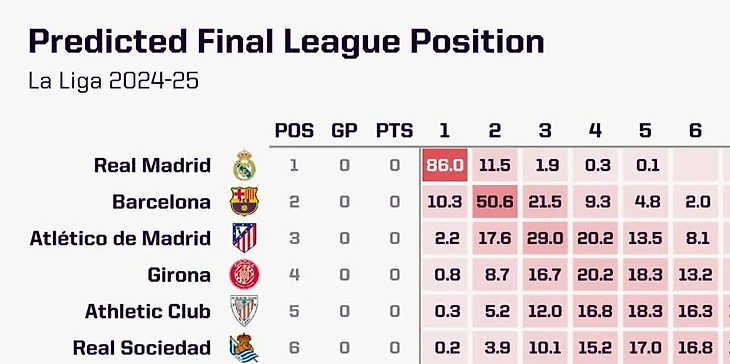This screenshot has height=364, width=730.
Task: Select the PTS column header
Action: coord(395,131)
